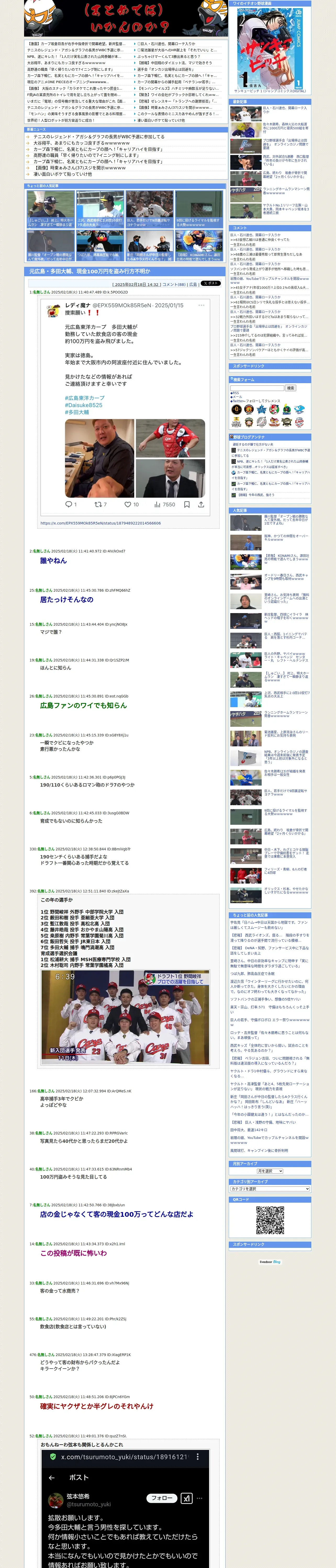Click the Fighters logo icon
The height and width of the screenshot is (1568, 336).
click(x=249, y=422)
